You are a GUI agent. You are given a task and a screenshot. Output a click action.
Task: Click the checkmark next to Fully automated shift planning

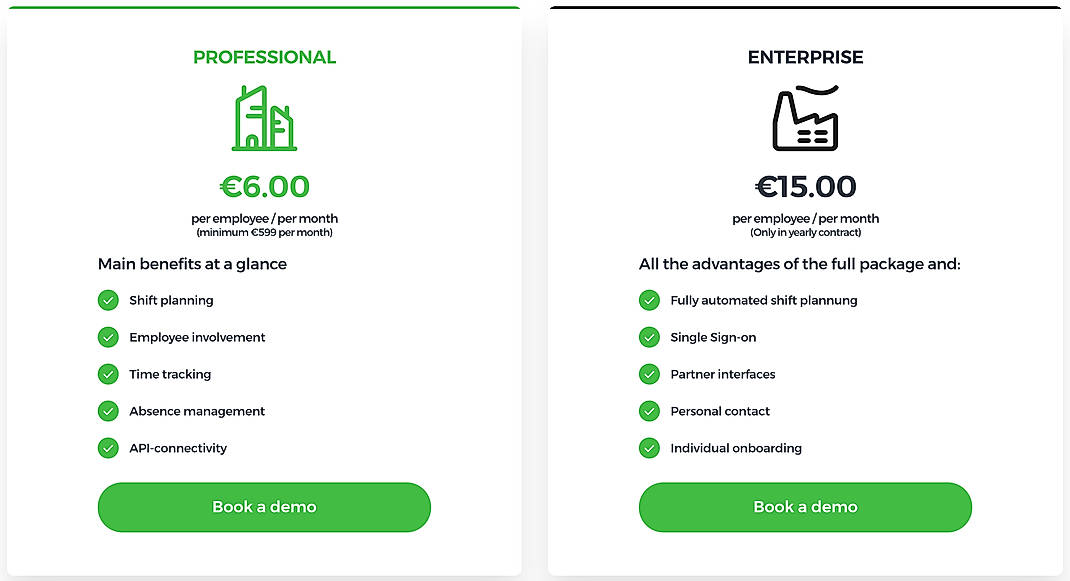point(649,300)
